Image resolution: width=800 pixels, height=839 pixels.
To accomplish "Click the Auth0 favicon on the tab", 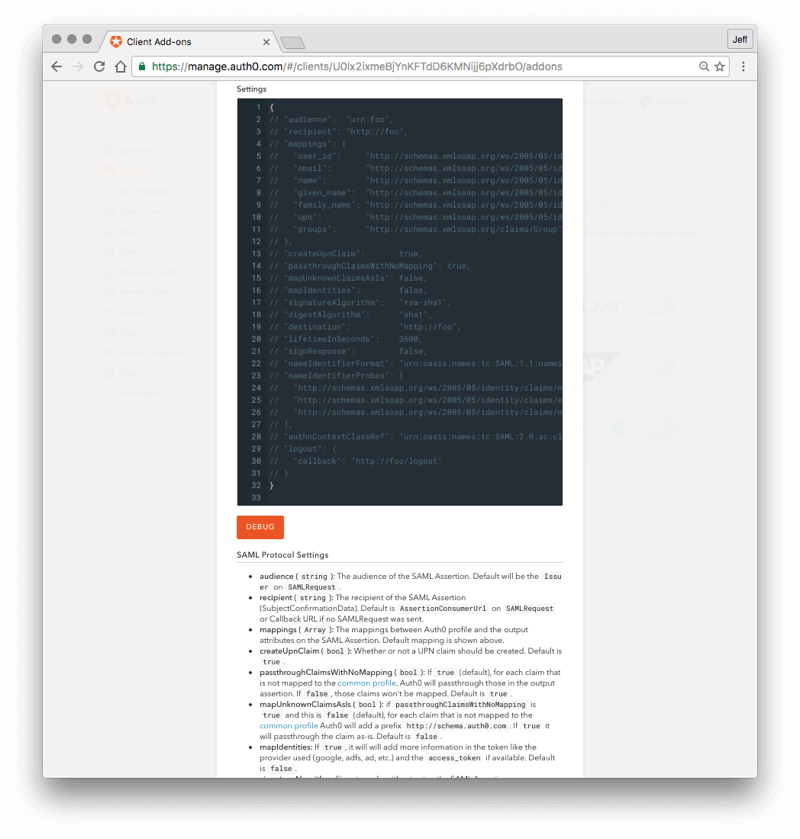I will click(116, 41).
